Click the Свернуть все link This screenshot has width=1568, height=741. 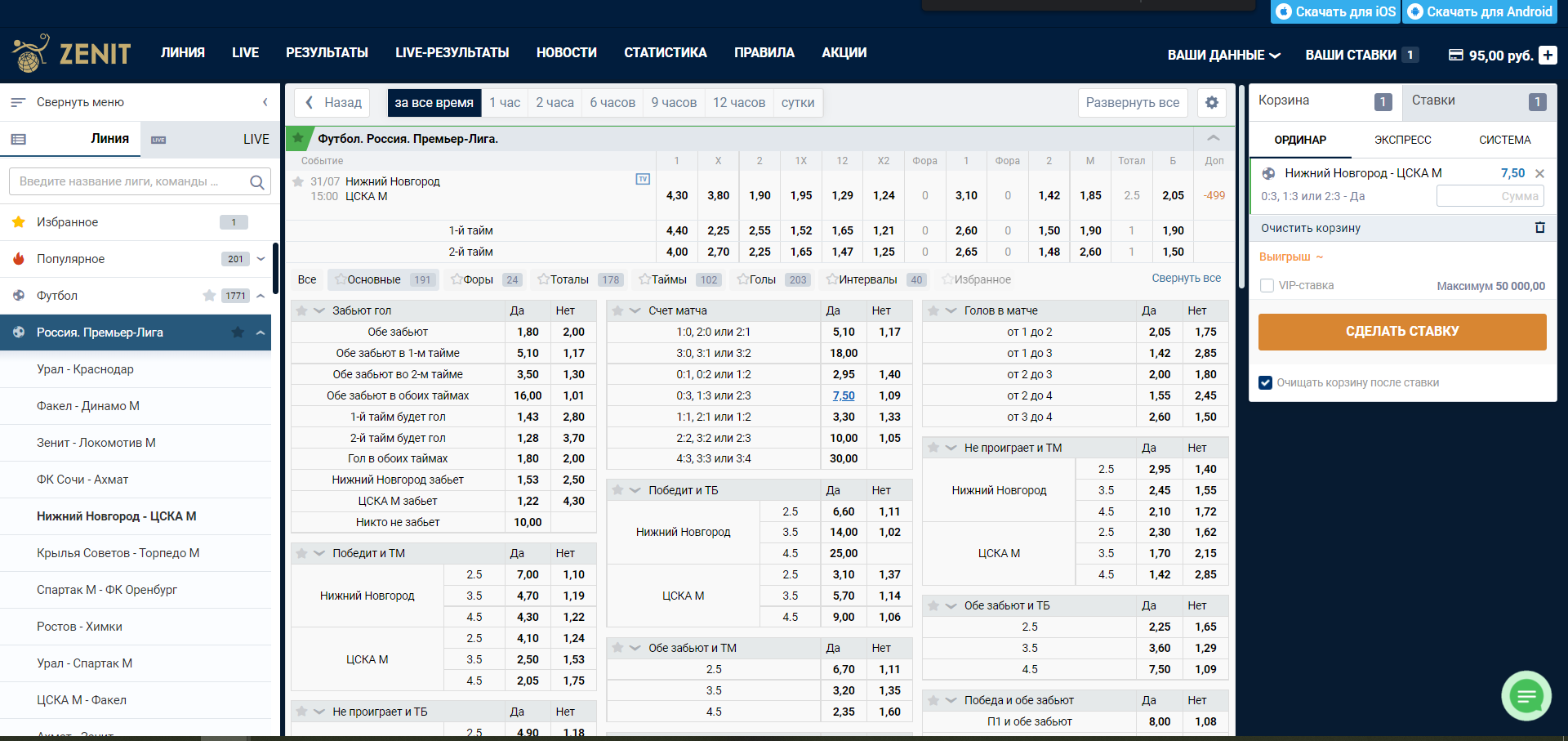[x=1186, y=279]
